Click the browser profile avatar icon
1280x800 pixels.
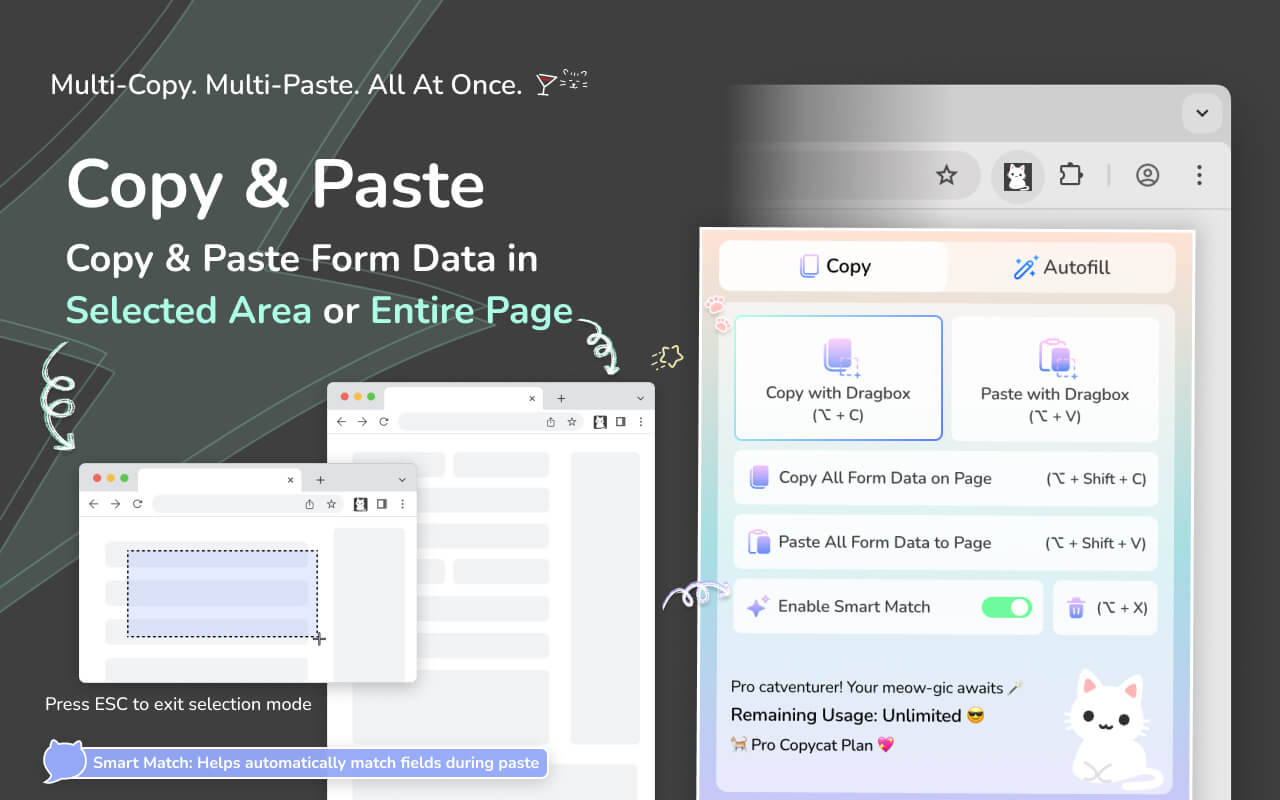tap(1147, 175)
